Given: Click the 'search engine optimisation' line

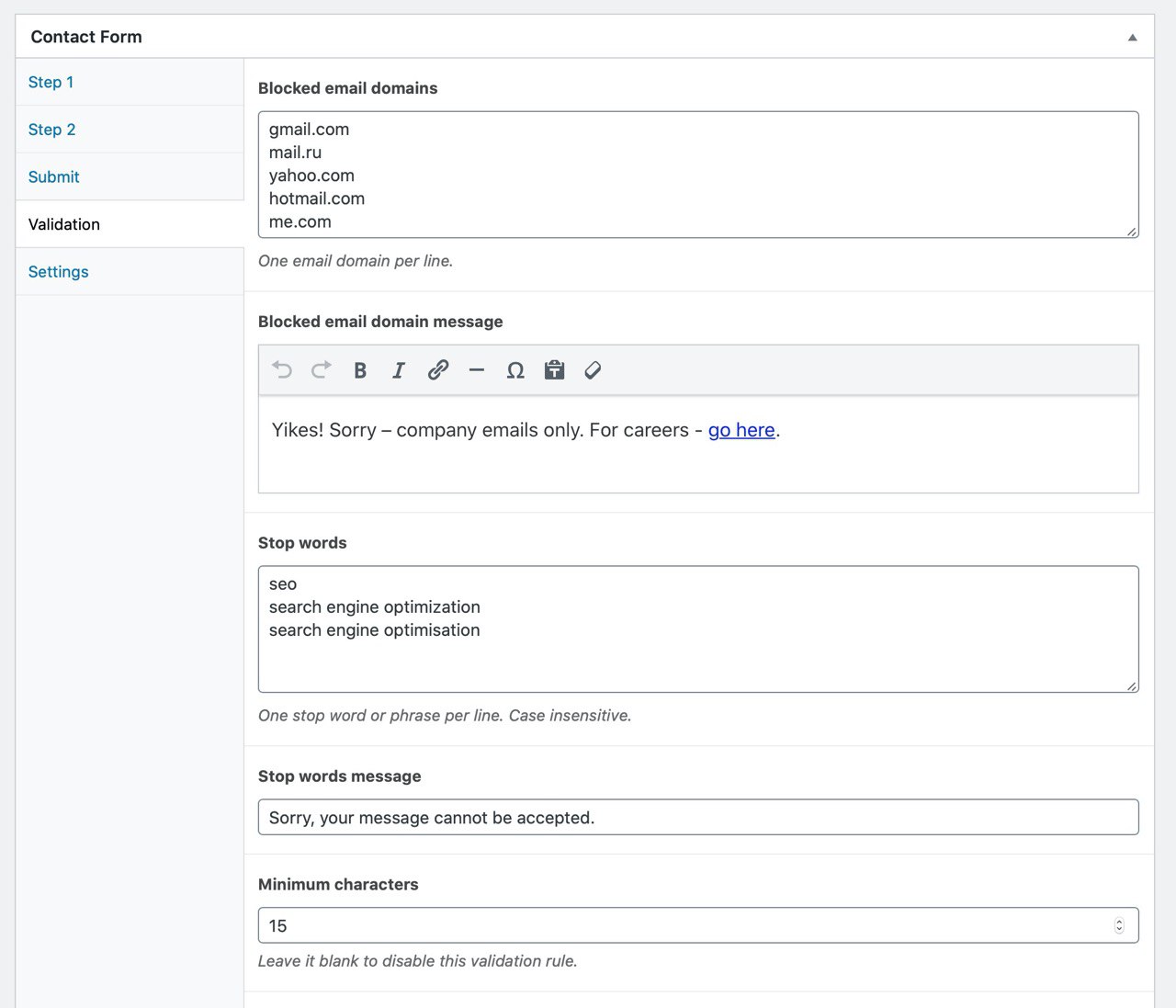Looking at the screenshot, I should [375, 630].
